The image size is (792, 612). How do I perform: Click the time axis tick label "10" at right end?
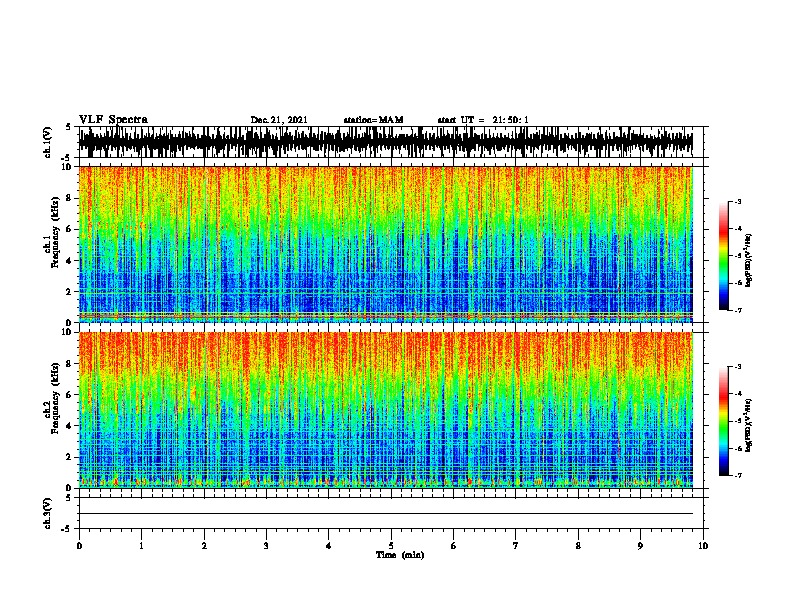tap(703, 546)
